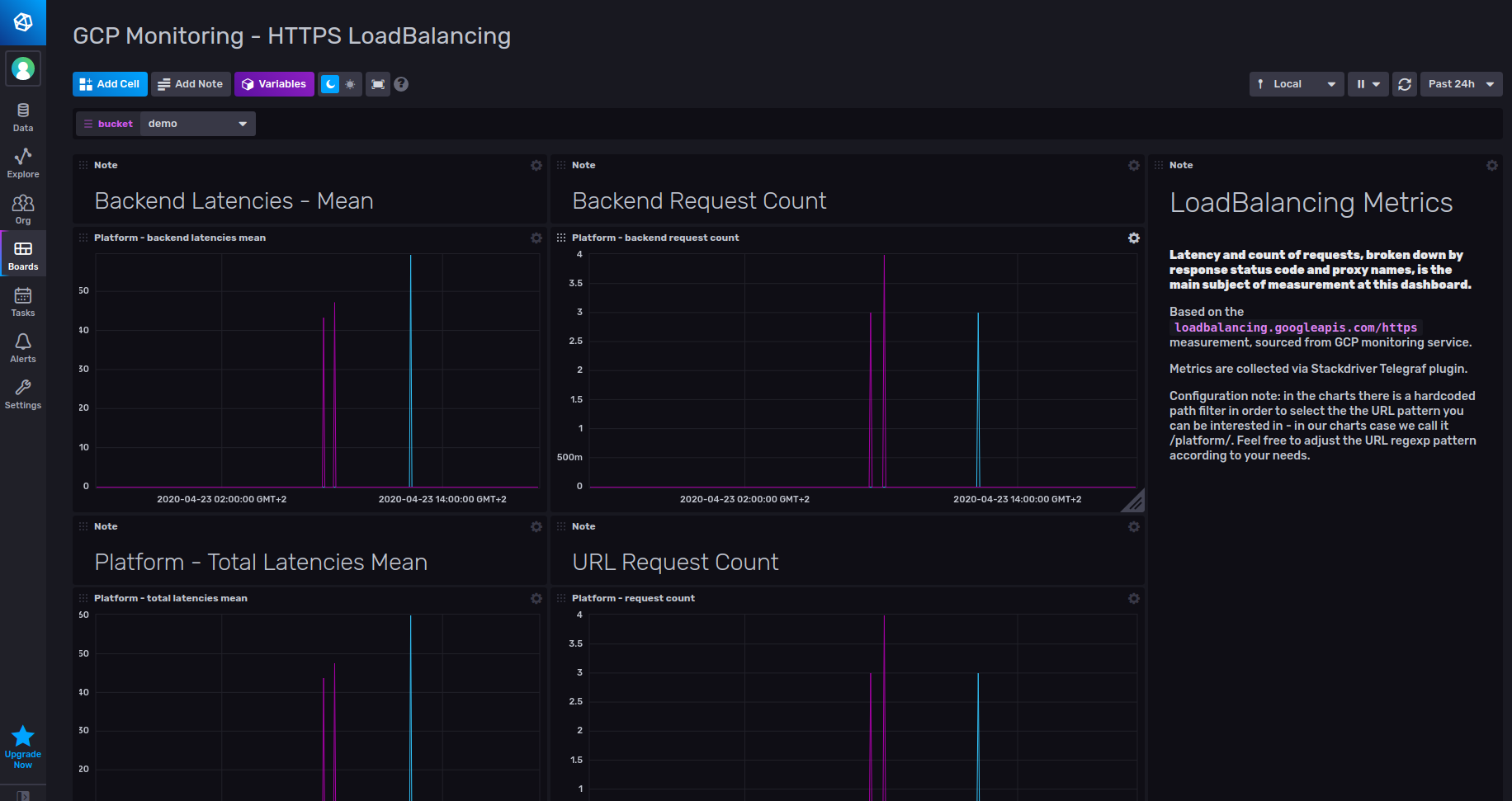Open the help question mark icon
This screenshot has height=801, width=1512.
click(x=401, y=84)
